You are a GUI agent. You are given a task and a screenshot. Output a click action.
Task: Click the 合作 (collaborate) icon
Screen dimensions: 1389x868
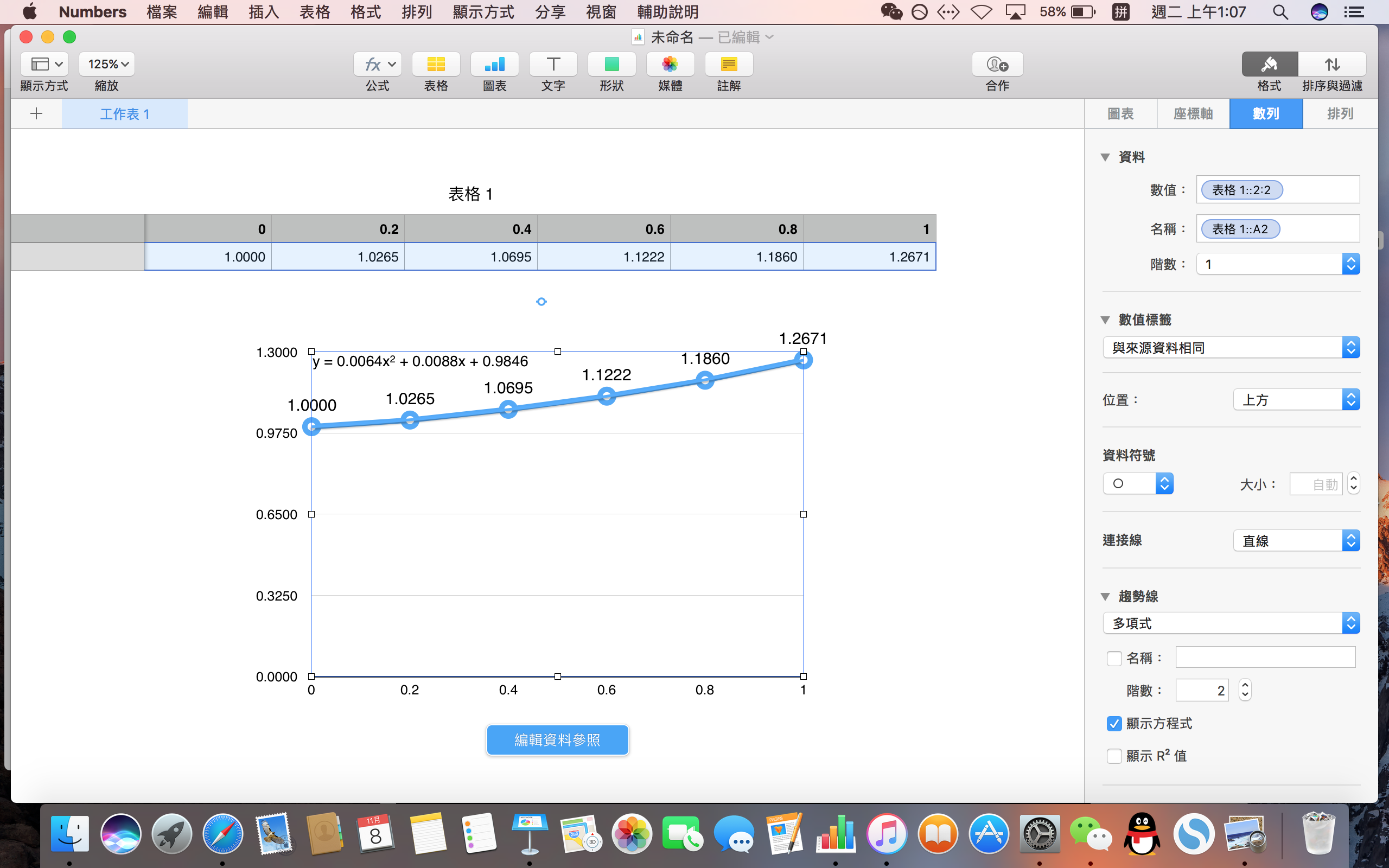click(x=997, y=65)
